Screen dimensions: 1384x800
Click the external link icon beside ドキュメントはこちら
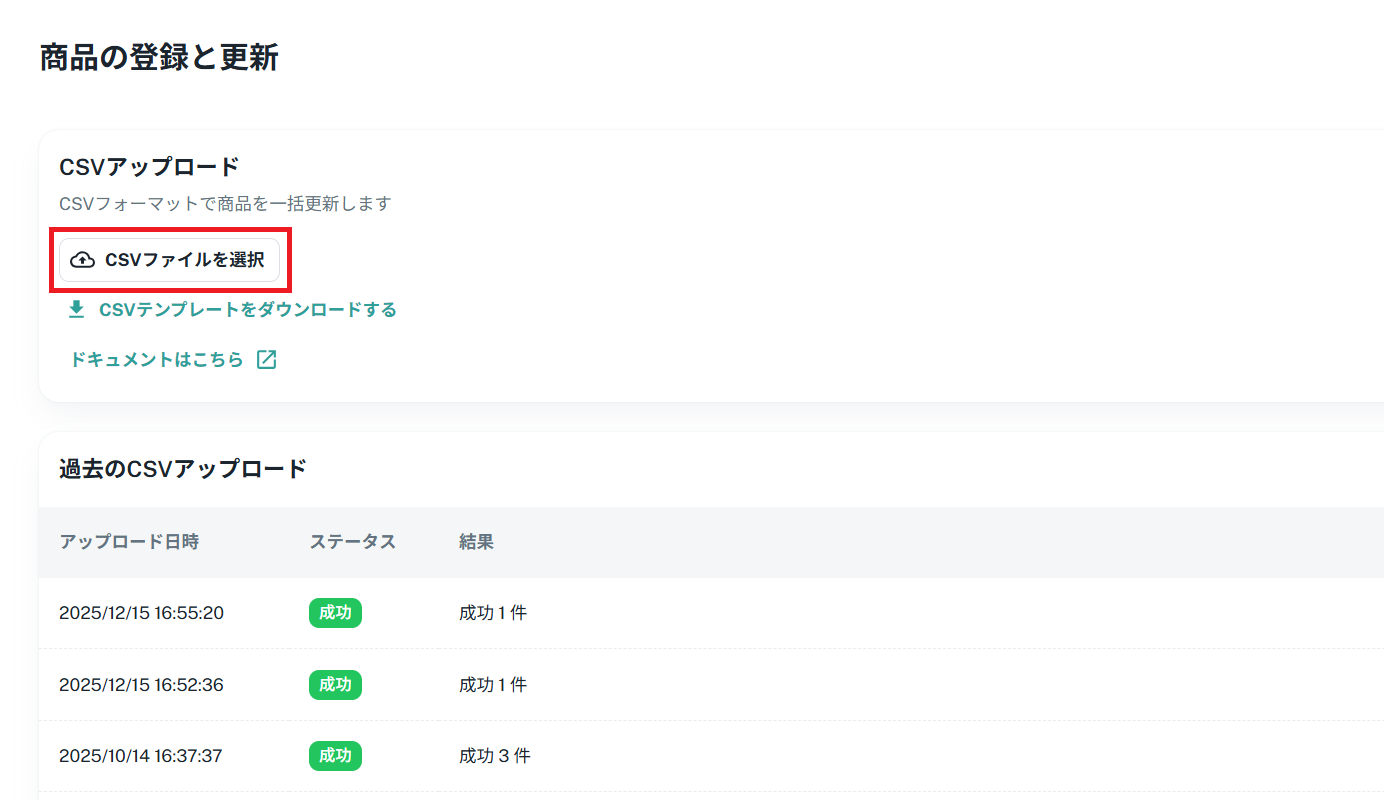tap(266, 360)
